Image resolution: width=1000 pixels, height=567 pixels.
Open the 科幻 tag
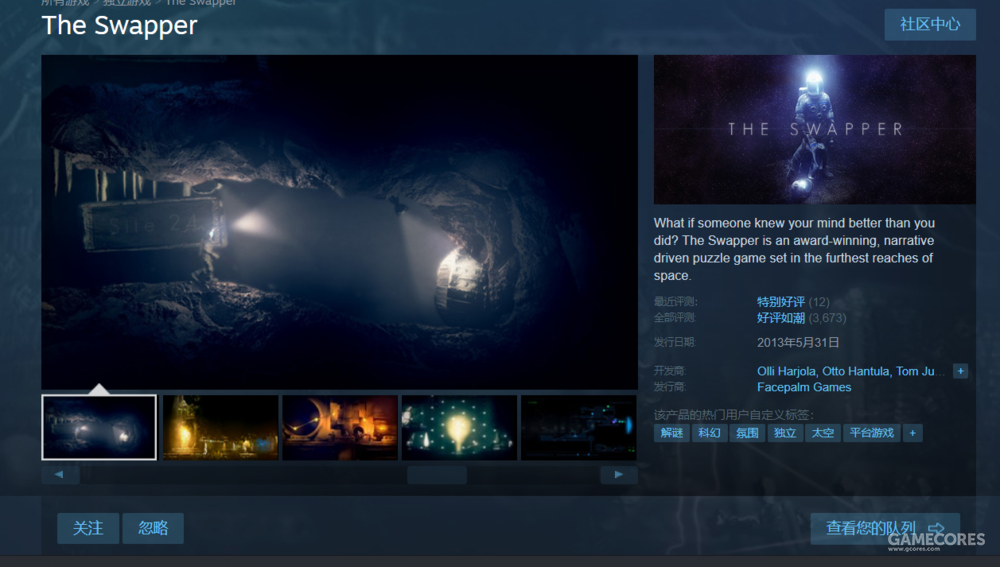click(709, 433)
